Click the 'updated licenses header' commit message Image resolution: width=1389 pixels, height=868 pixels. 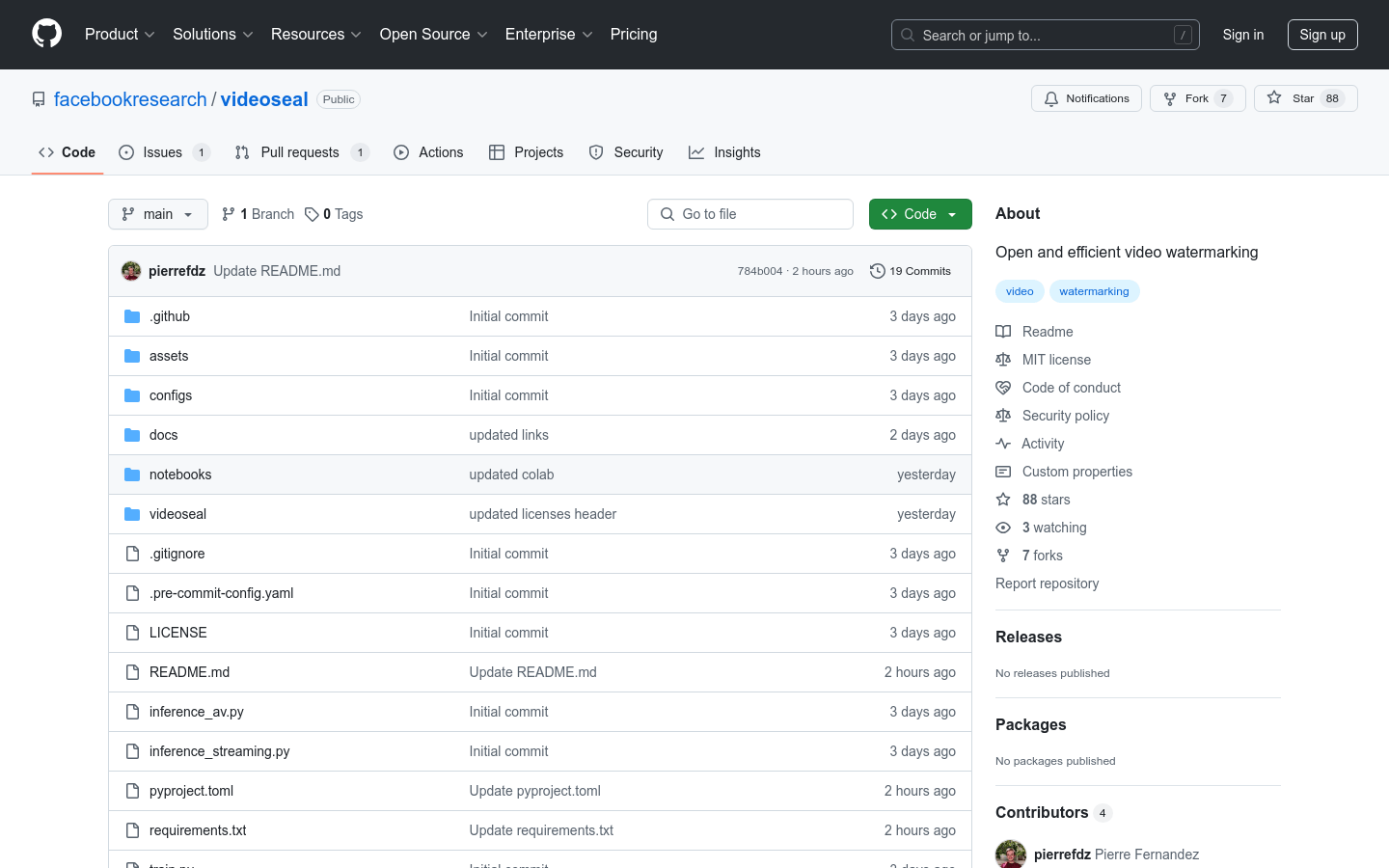coord(543,514)
